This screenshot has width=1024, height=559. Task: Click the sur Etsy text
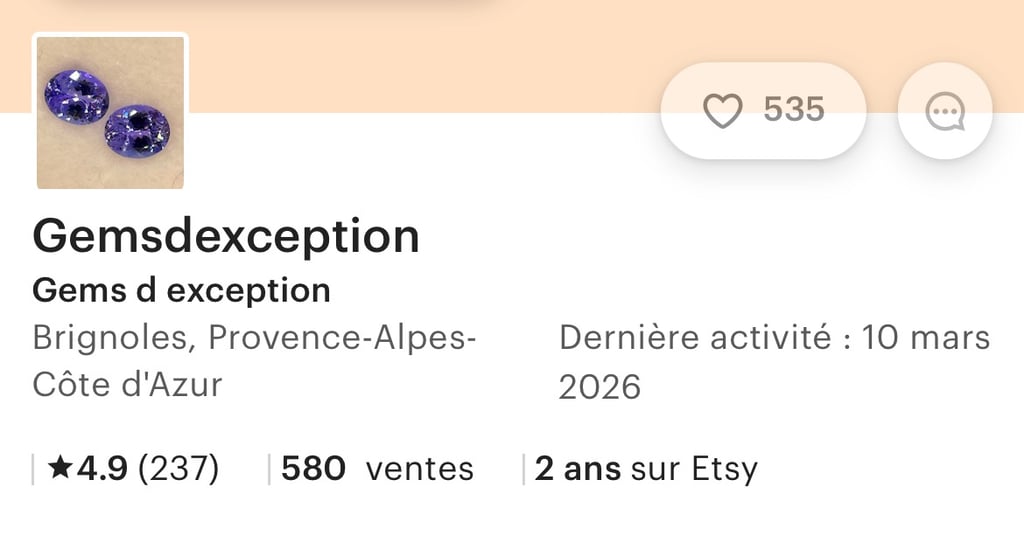(693, 468)
